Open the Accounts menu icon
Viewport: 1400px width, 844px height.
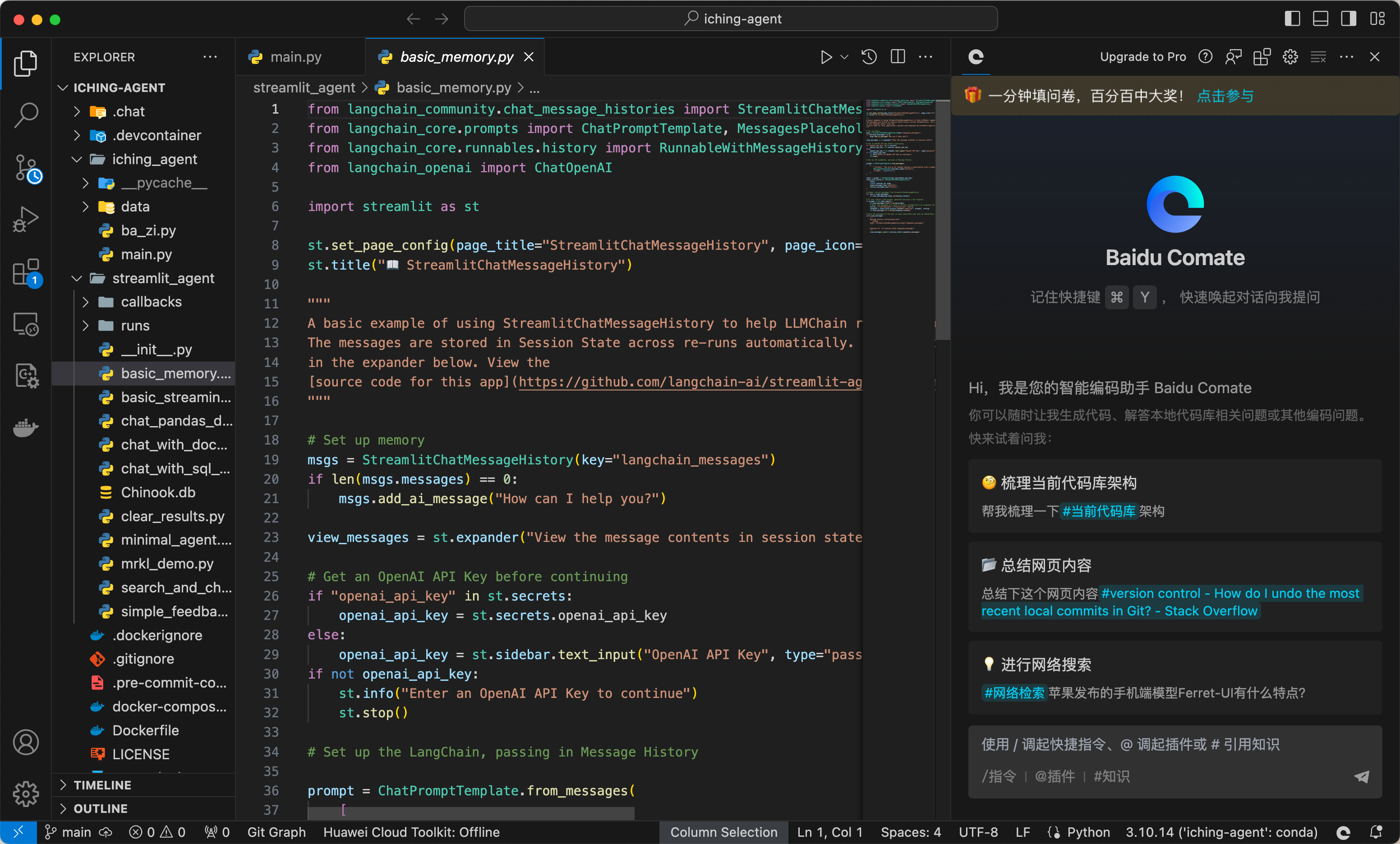(26, 742)
